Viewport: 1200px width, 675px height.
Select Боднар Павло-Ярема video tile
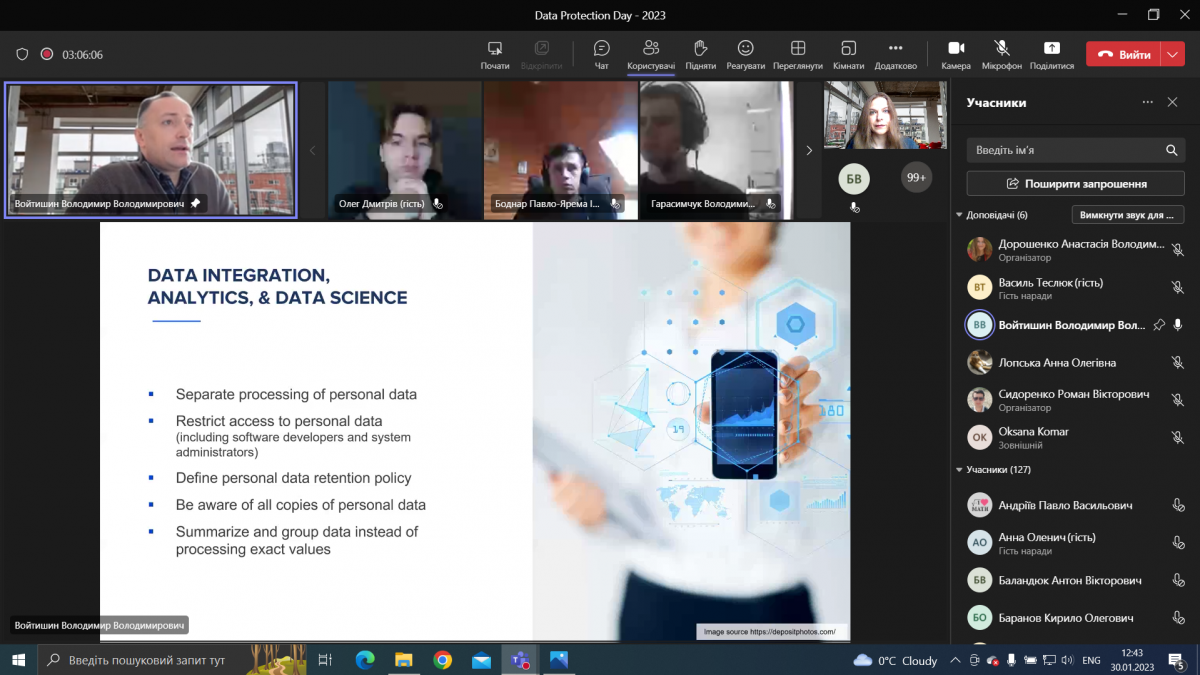pyautogui.click(x=560, y=150)
